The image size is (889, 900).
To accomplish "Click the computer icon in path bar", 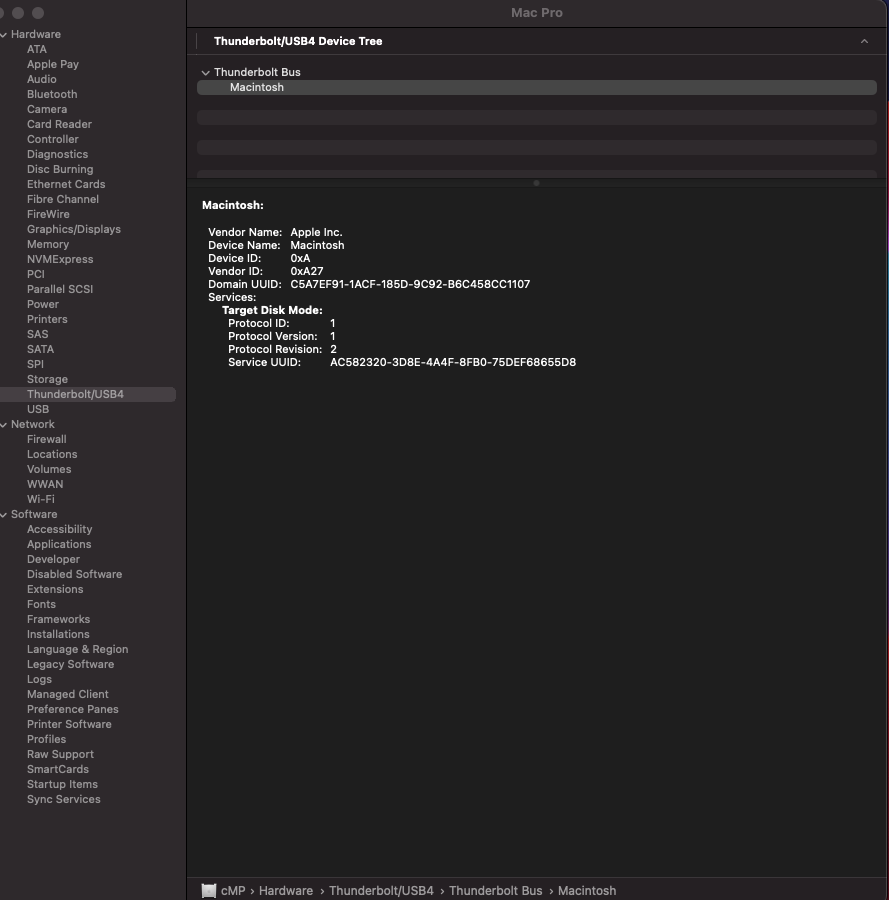I will tap(209, 890).
